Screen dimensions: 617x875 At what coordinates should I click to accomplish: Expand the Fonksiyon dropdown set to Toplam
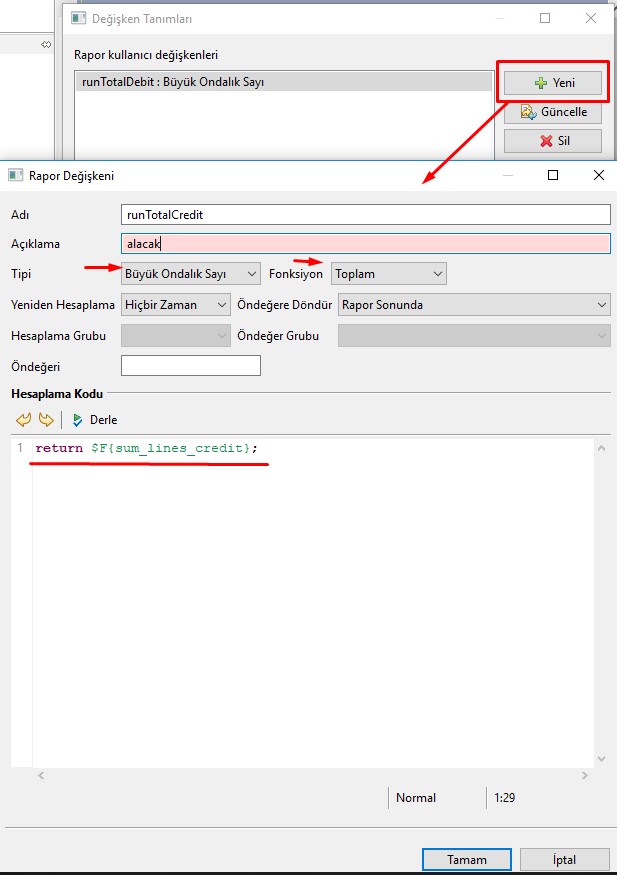389,273
